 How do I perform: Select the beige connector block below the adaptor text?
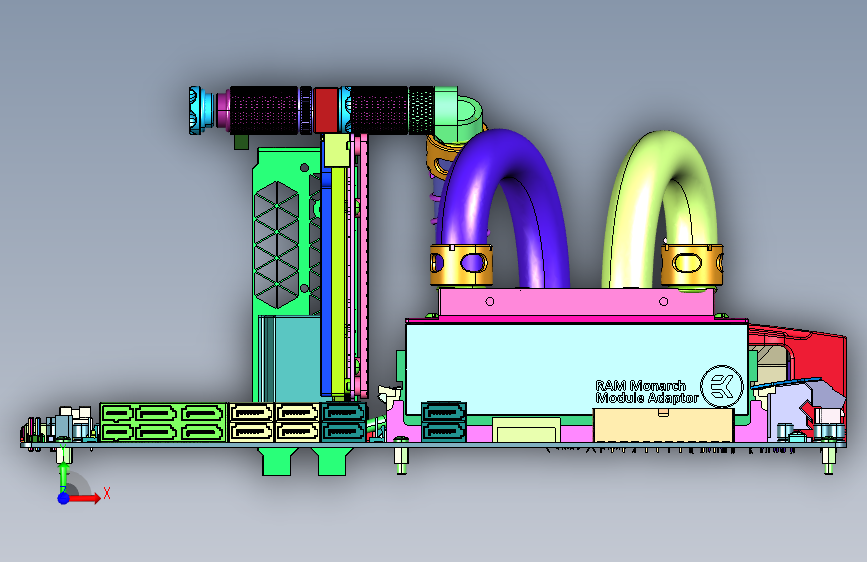click(664, 425)
